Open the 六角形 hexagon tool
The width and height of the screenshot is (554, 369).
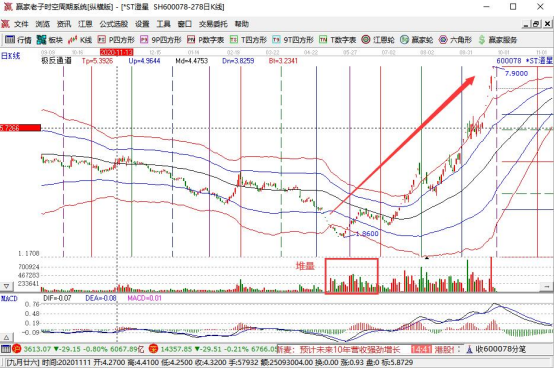click(455, 40)
